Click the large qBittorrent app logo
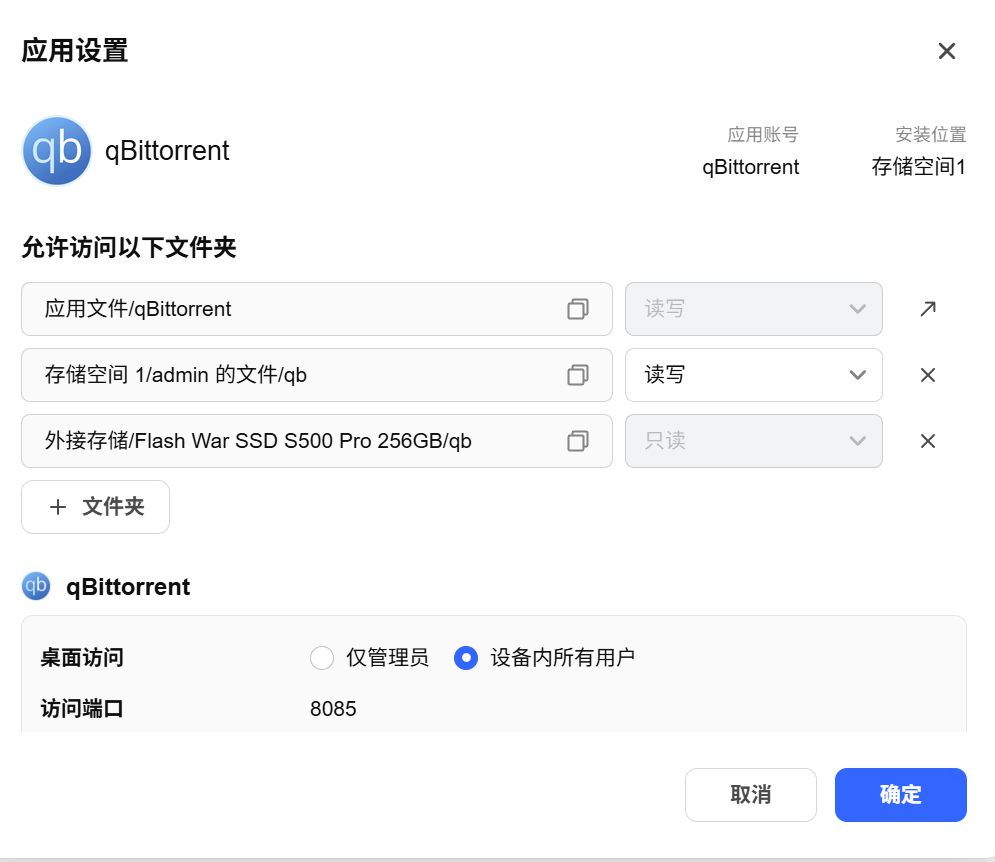Screen dimensions: 995x862 57,151
